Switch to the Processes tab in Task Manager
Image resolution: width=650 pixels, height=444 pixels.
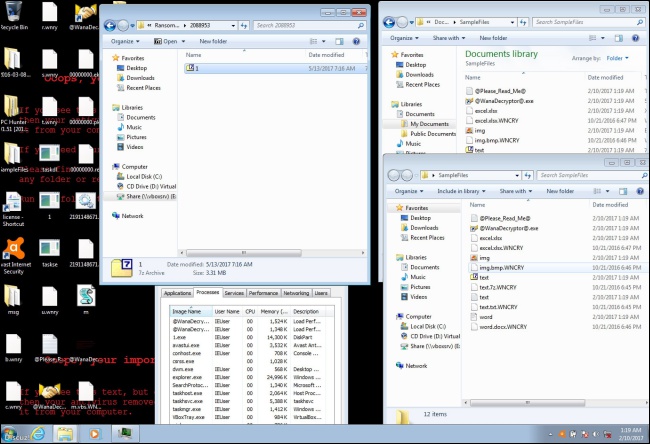(x=208, y=292)
